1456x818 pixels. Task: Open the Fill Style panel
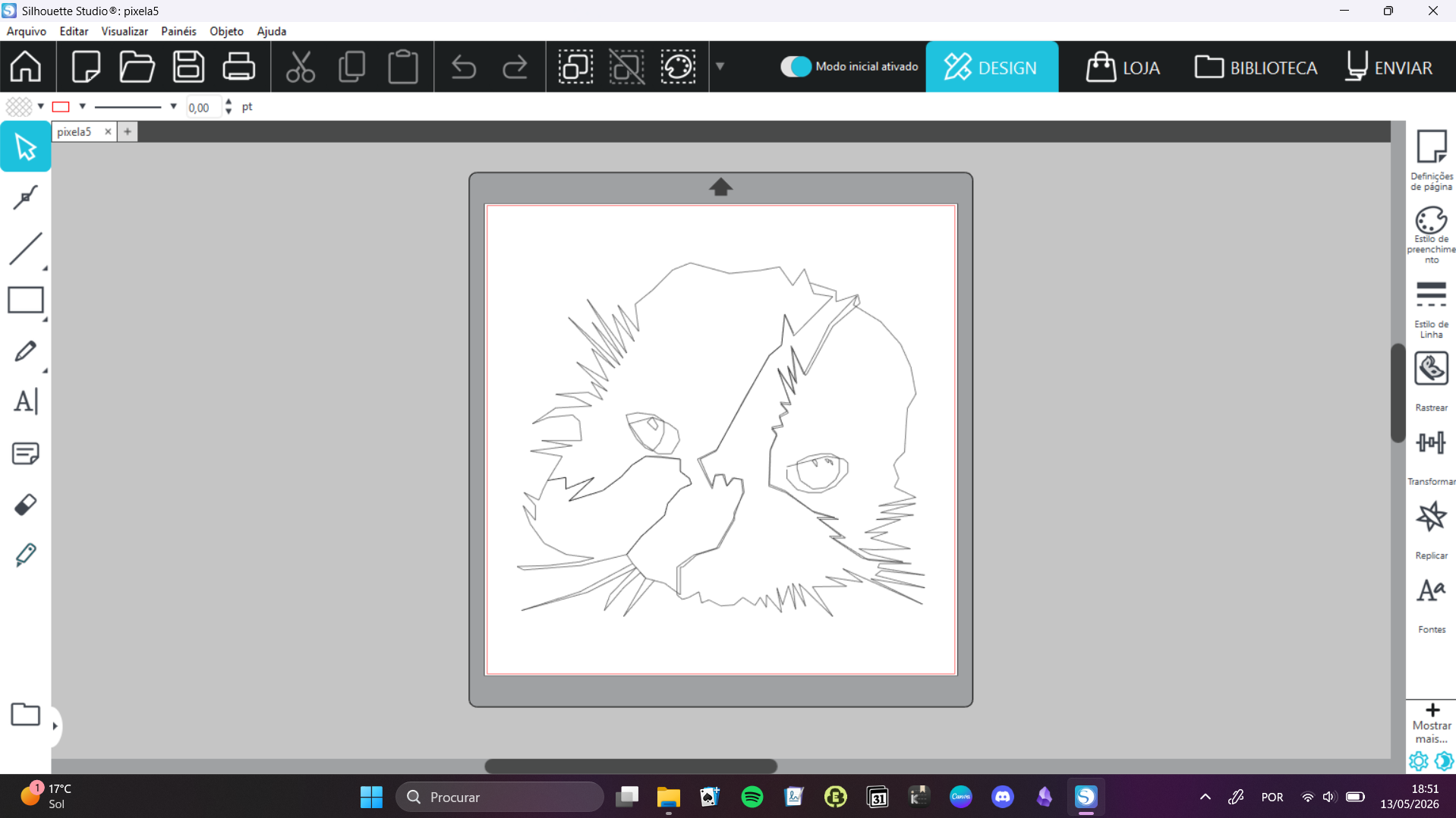[1432, 234]
